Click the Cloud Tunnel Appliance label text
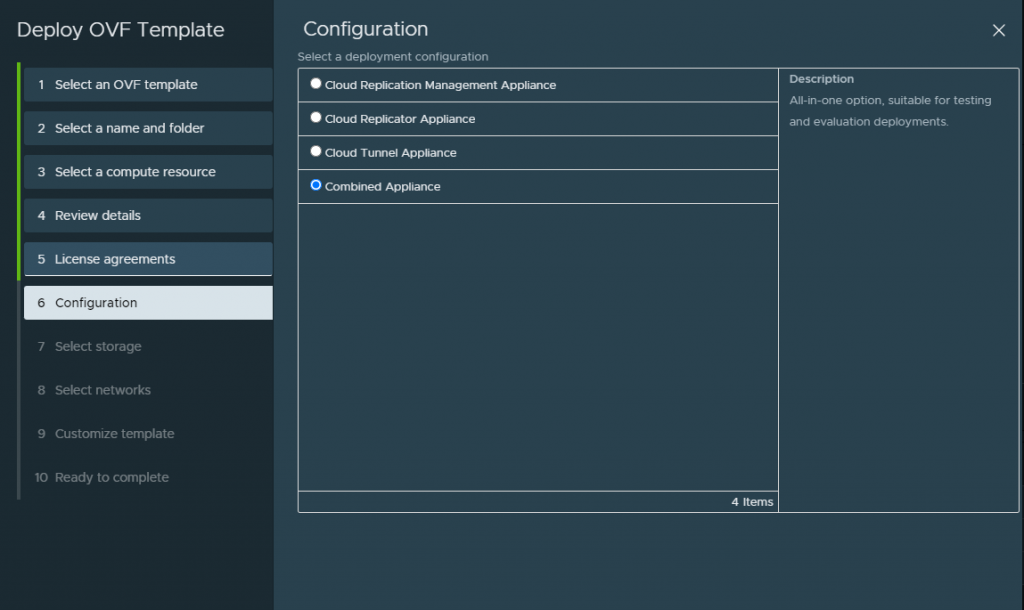The height and width of the screenshot is (610, 1024). point(391,153)
